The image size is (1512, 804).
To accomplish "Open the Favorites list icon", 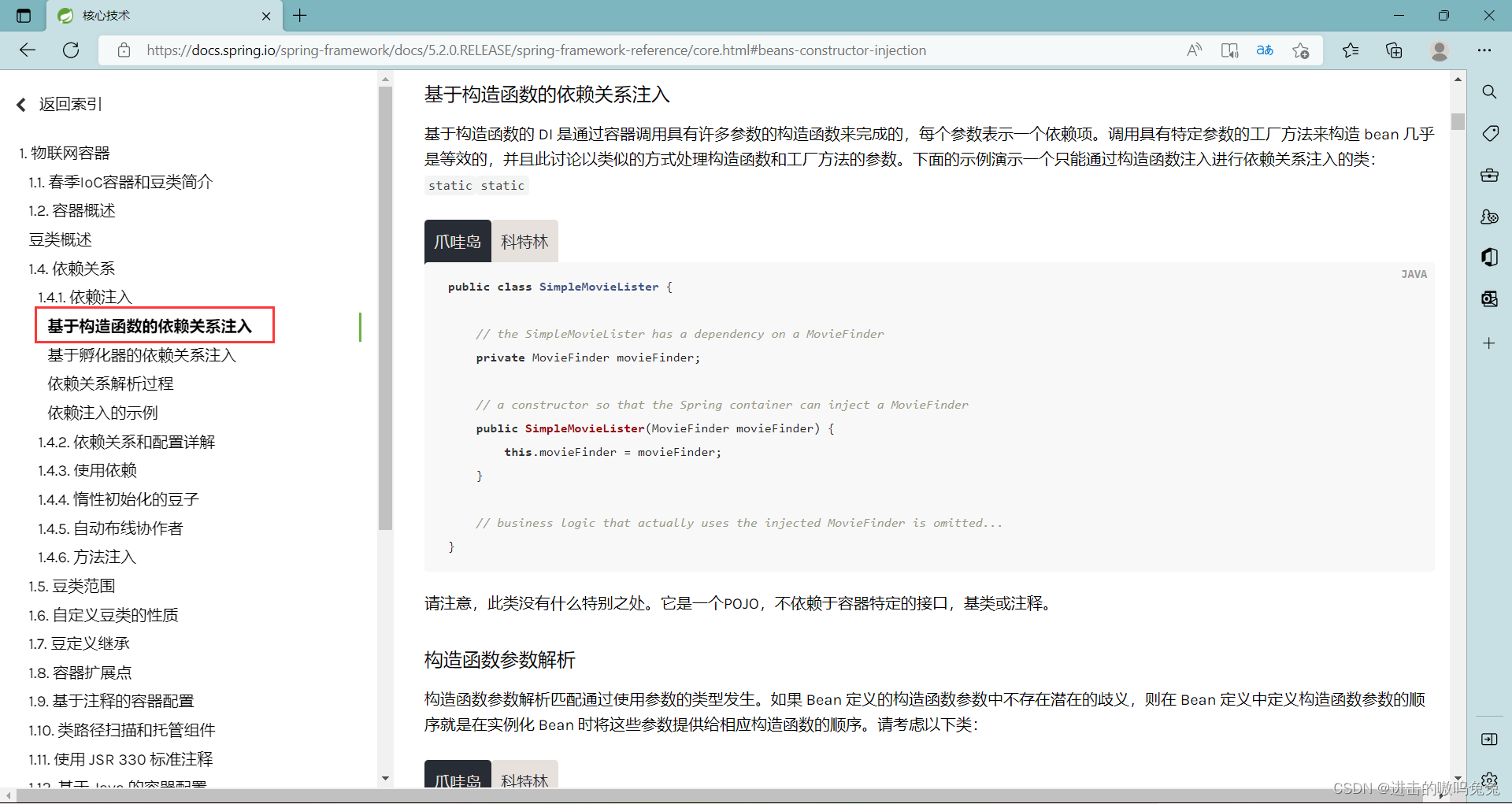I will tap(1351, 50).
